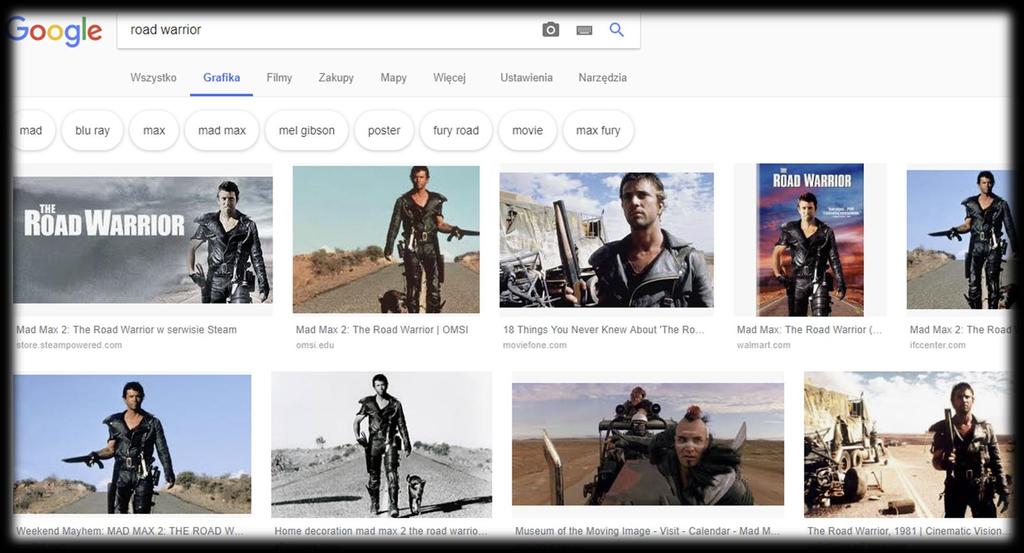Open the moviefone close-up image thumbnail
Viewport: 1024px width, 553px height.
pos(607,240)
